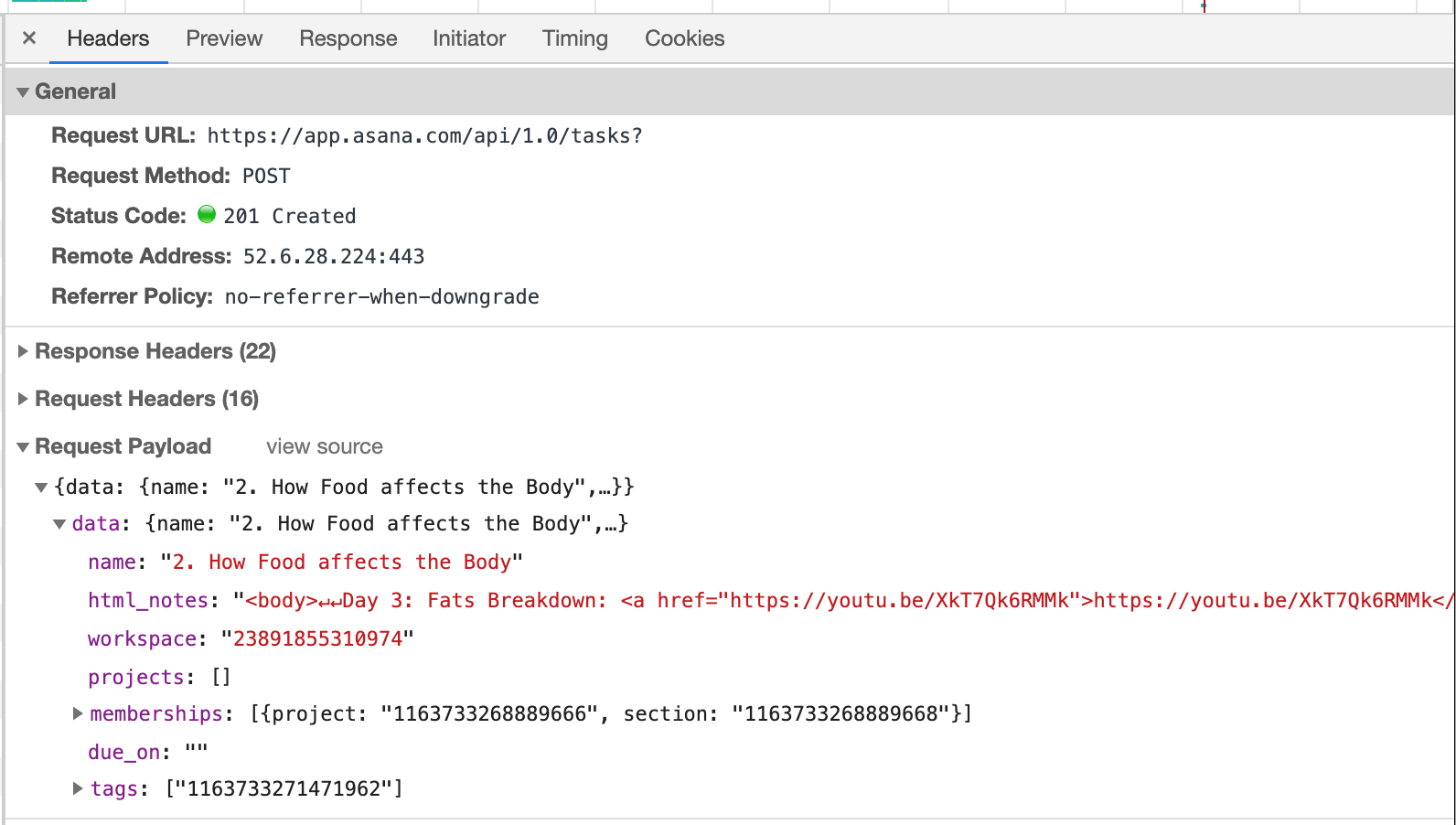Click the green status code indicator

207,215
